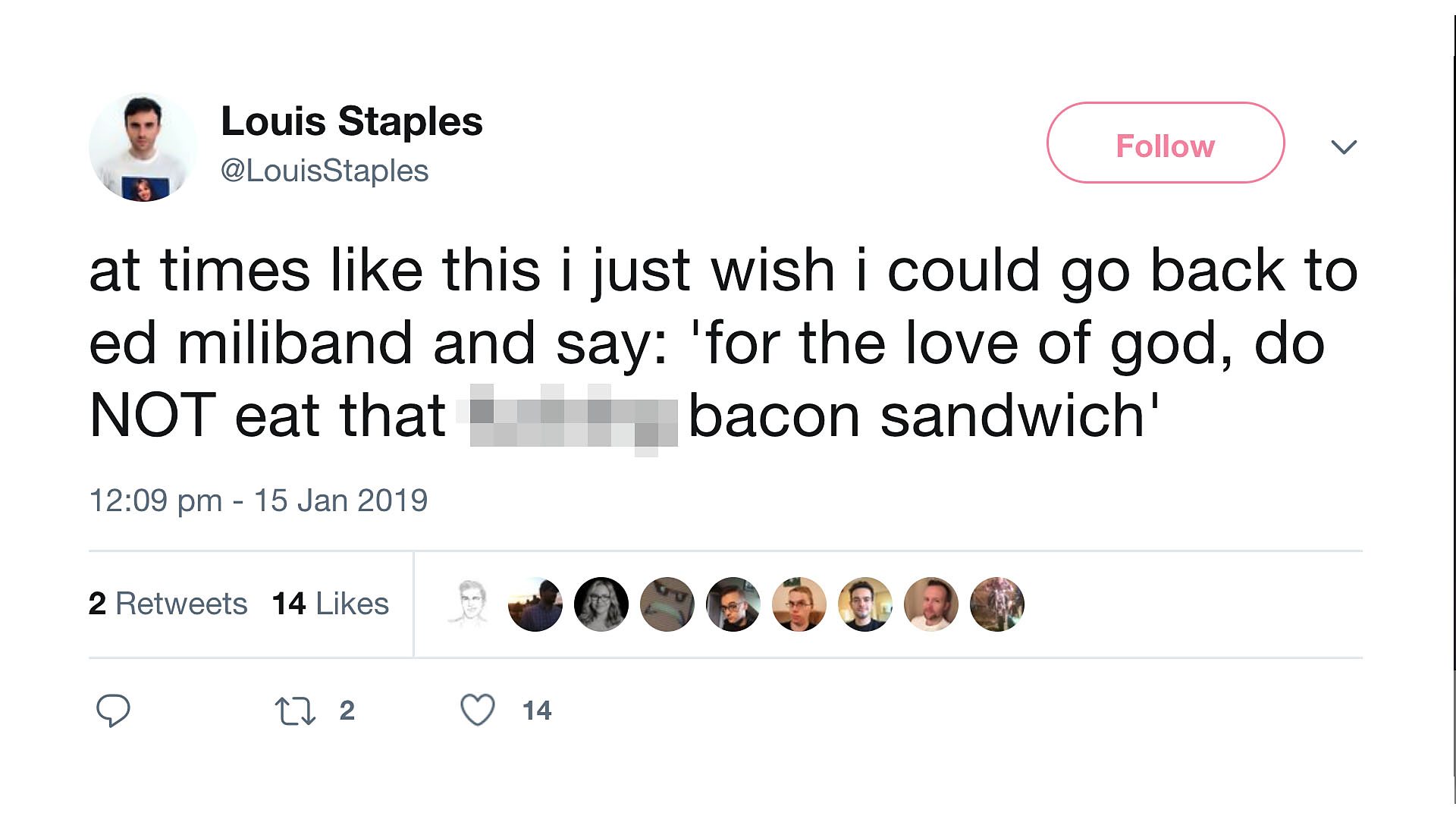Image resolution: width=1456 pixels, height=819 pixels.
Task: Click the sketched portrait liker avatar
Action: (470, 604)
